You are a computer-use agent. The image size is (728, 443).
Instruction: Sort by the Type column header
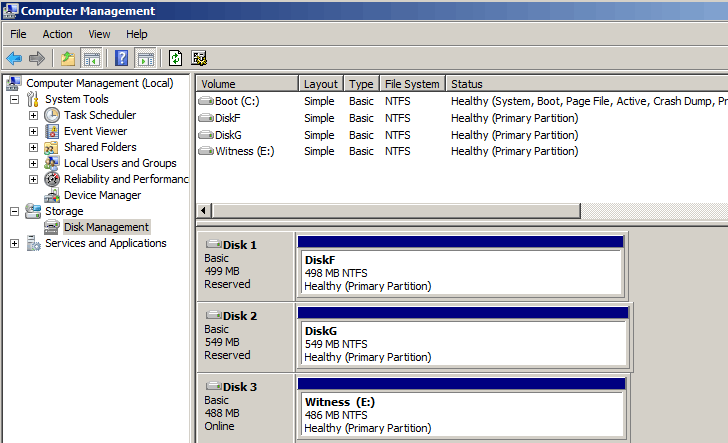tap(362, 84)
